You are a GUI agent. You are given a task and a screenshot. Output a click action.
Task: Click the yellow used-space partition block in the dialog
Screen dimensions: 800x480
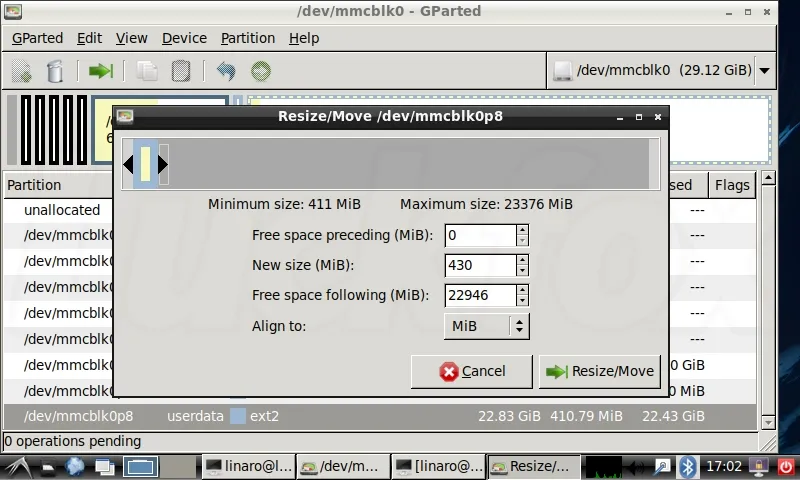[145, 164]
